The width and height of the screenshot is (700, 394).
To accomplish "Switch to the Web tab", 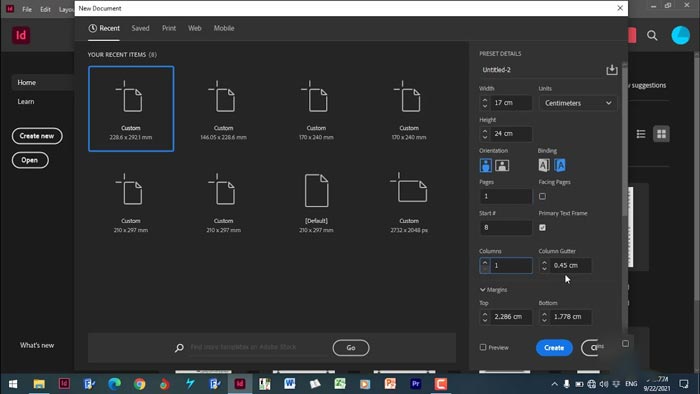I will (195, 28).
